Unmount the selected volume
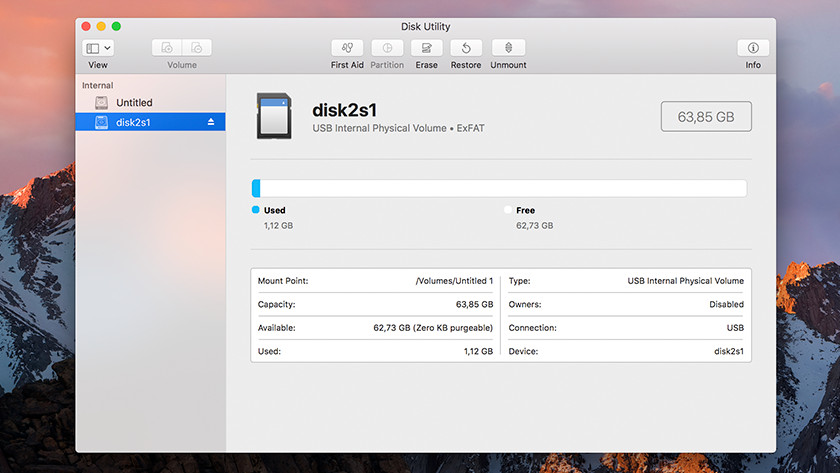Screen dimensions: 840x473 [x=508, y=48]
